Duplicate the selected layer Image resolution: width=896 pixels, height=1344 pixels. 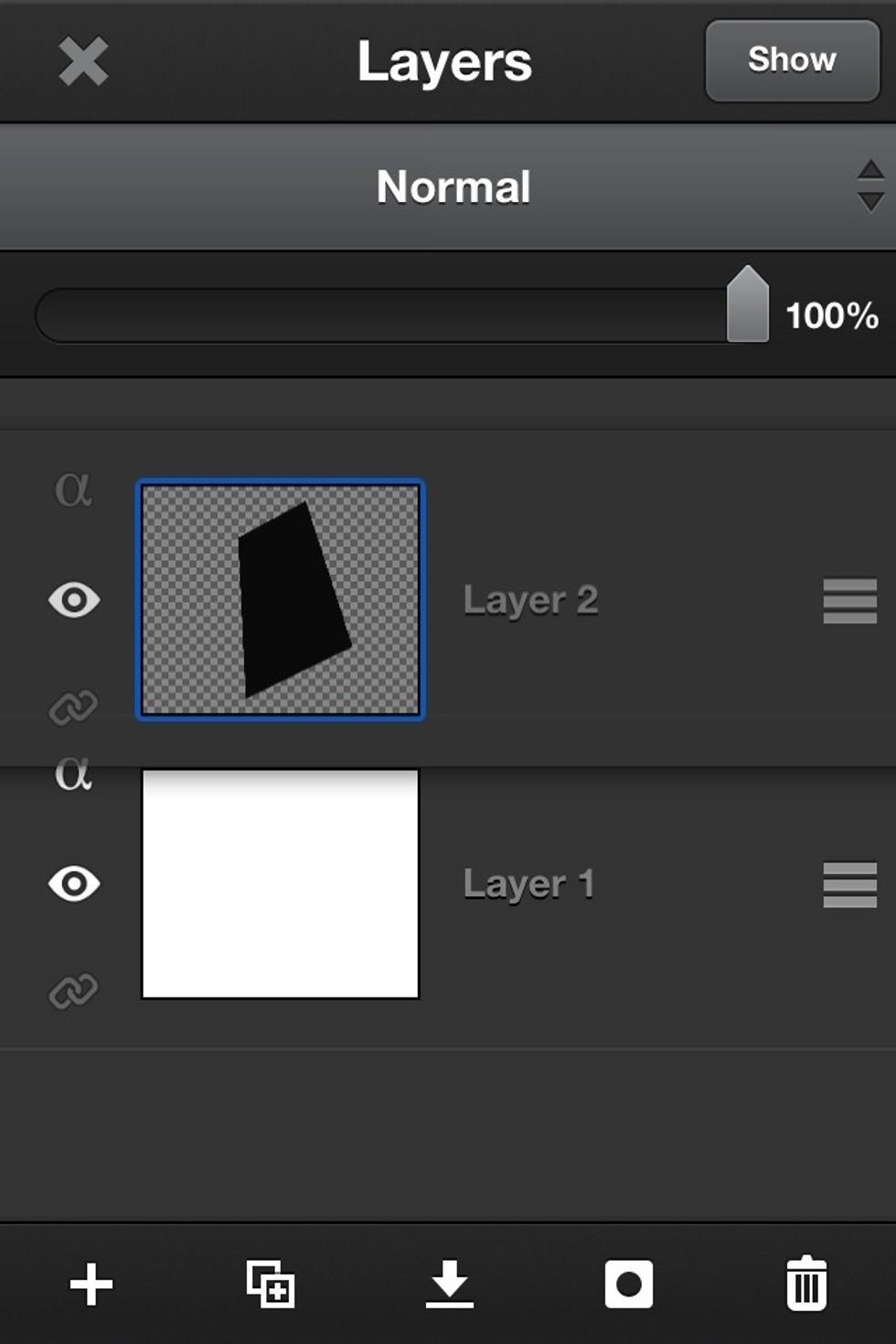[269, 1285]
